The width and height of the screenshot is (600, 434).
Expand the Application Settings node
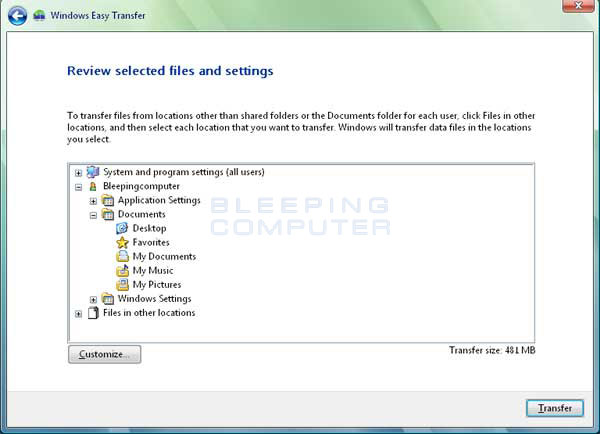(93, 201)
